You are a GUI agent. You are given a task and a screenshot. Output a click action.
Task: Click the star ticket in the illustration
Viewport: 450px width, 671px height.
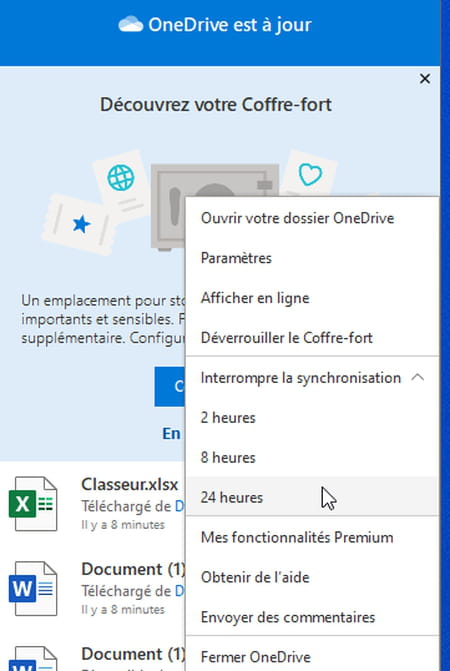(x=80, y=224)
